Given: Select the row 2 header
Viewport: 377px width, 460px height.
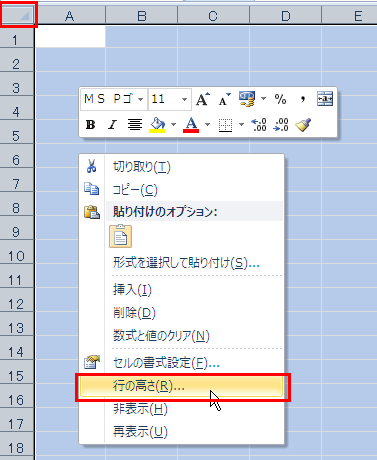Looking at the screenshot, I should [x=17, y=60].
